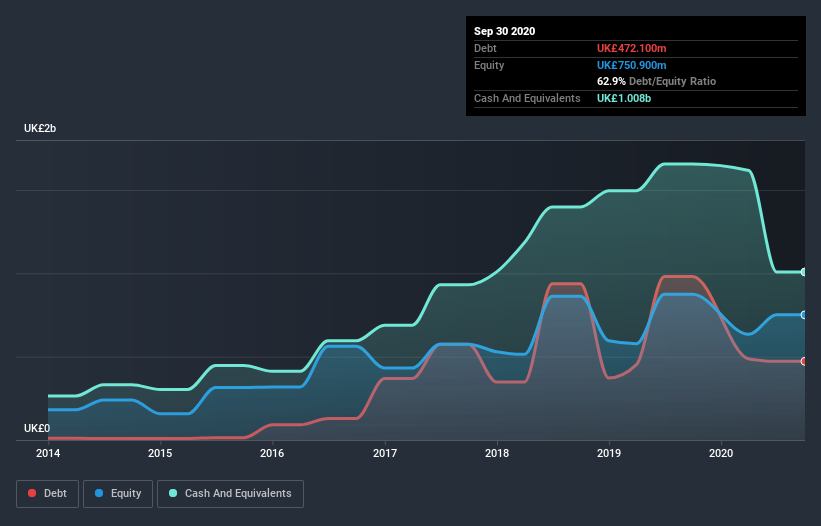The height and width of the screenshot is (526, 821).
Task: Click the teal Cash legend dot
Action: [x=173, y=493]
